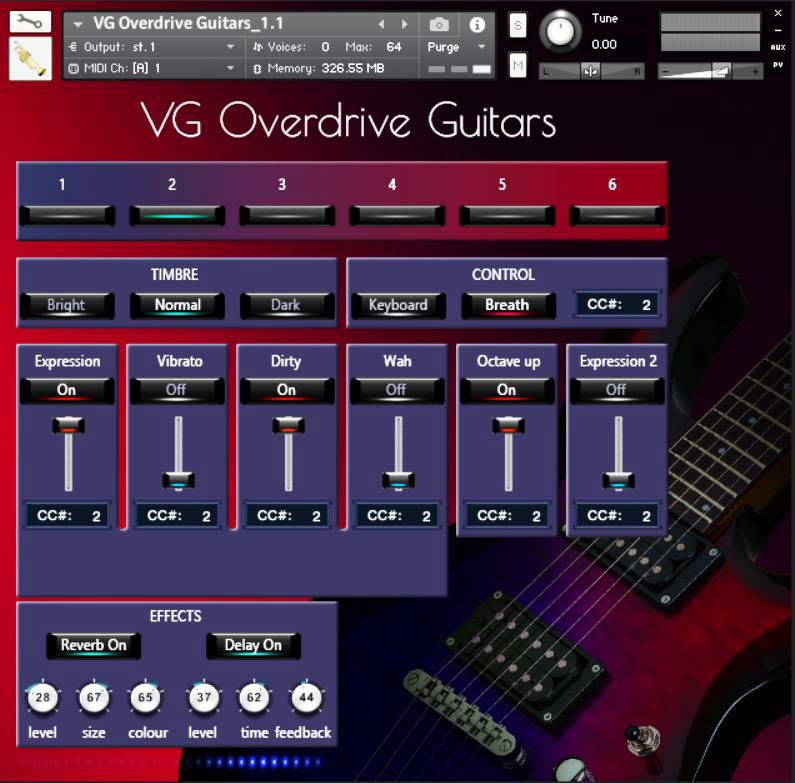
Task: Increase volume with plus icon
Action: click(x=755, y=72)
